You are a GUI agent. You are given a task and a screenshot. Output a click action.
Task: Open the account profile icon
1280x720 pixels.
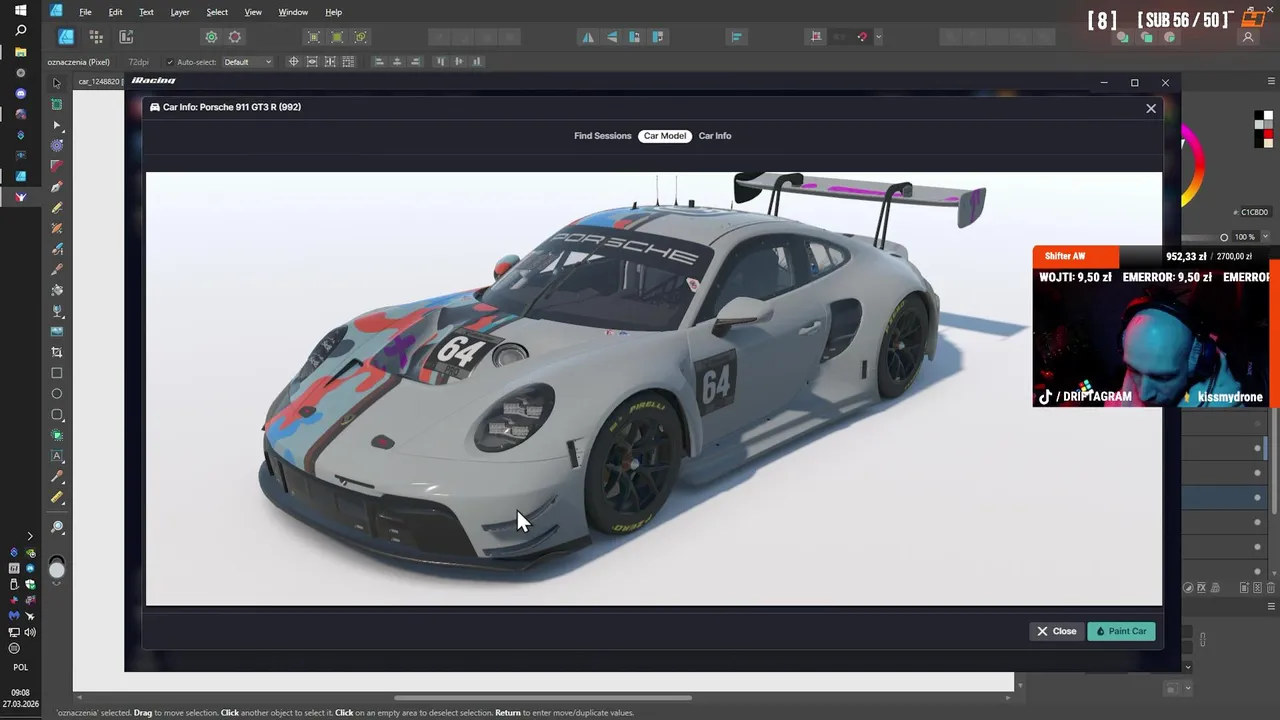tap(1248, 37)
